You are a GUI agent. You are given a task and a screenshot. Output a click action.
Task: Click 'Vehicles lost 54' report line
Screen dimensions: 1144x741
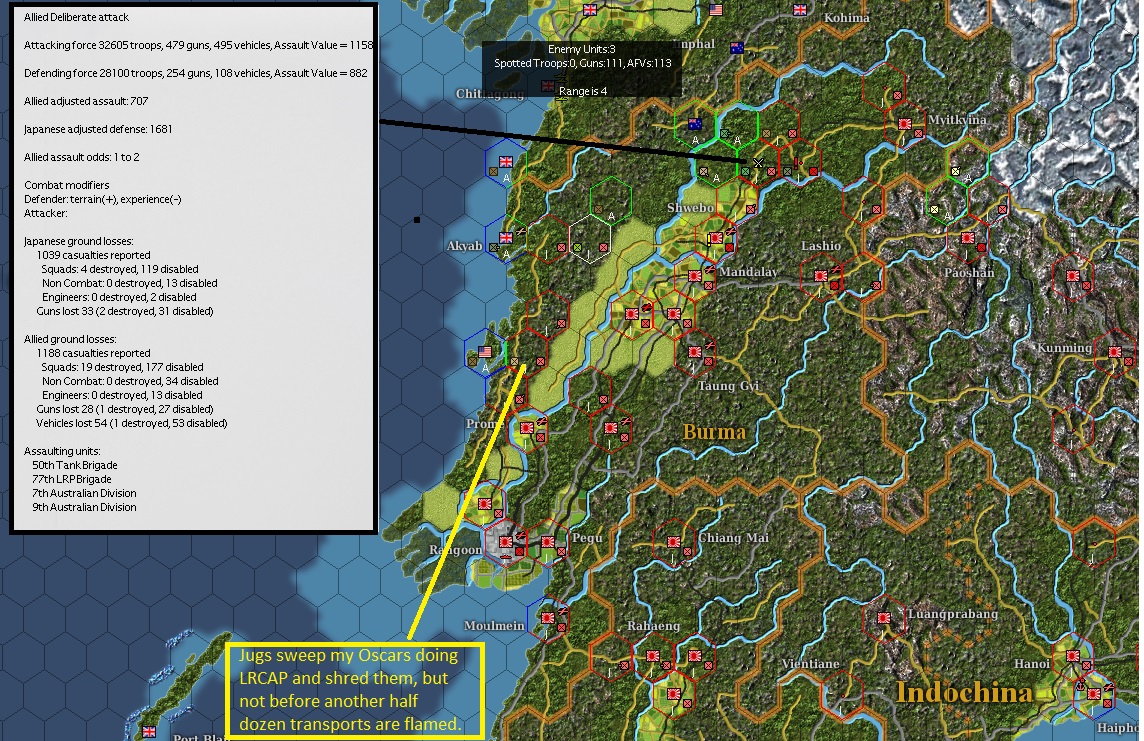click(131, 423)
